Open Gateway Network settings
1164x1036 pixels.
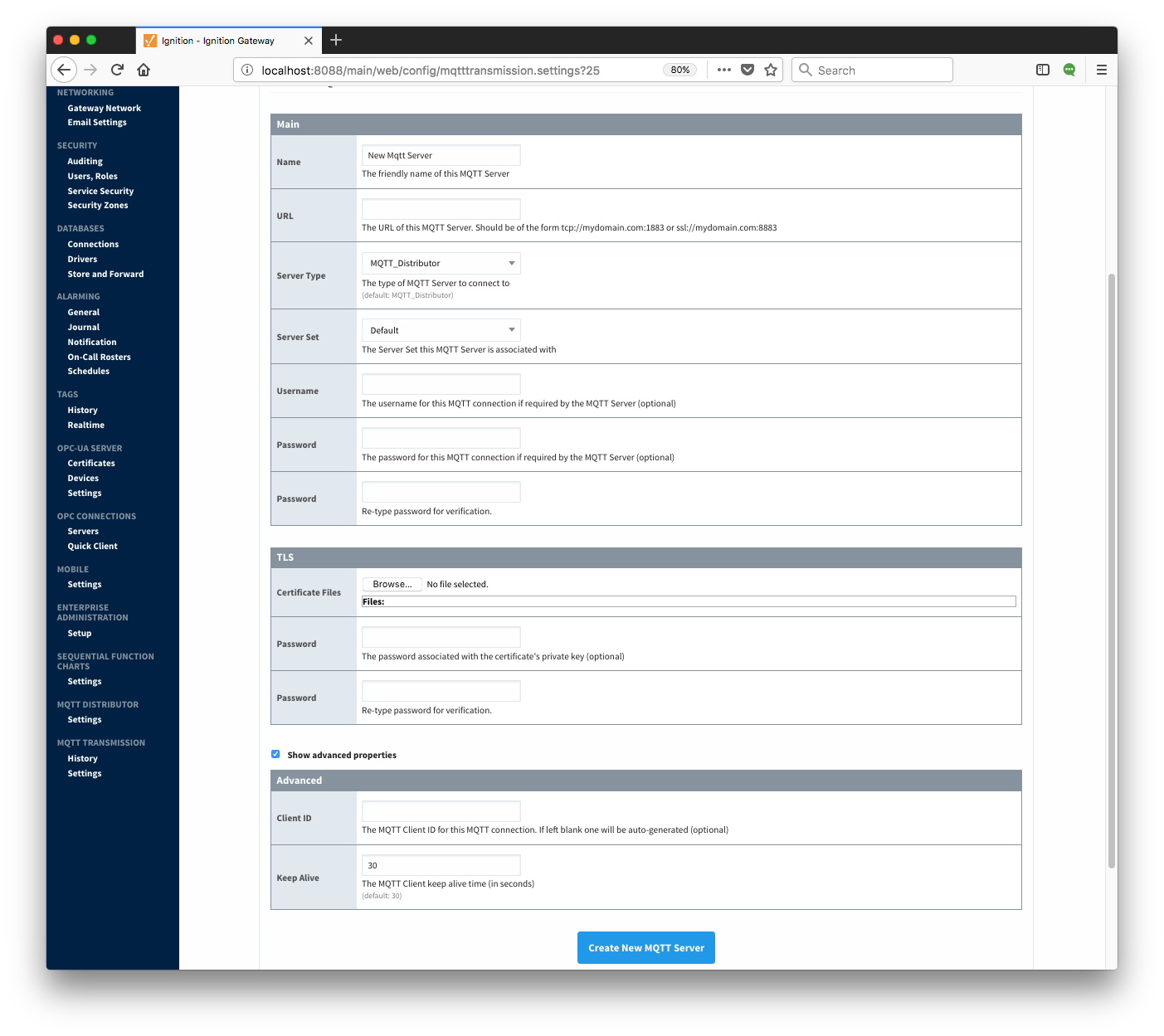105,108
